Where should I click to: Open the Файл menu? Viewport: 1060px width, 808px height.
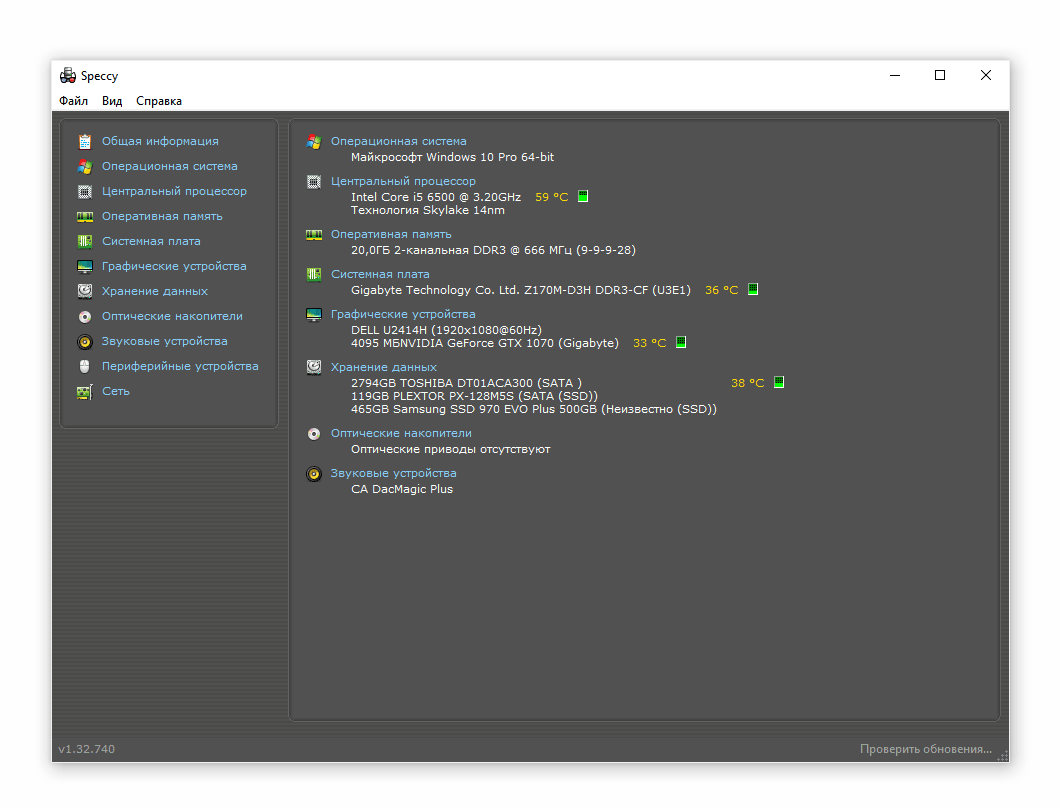(x=73, y=101)
